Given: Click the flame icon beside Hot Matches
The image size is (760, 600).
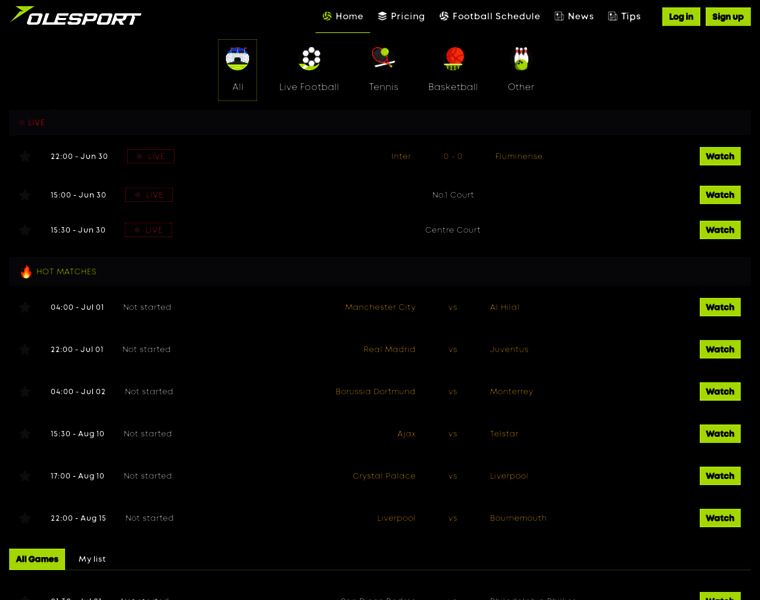Looking at the screenshot, I should (x=26, y=271).
